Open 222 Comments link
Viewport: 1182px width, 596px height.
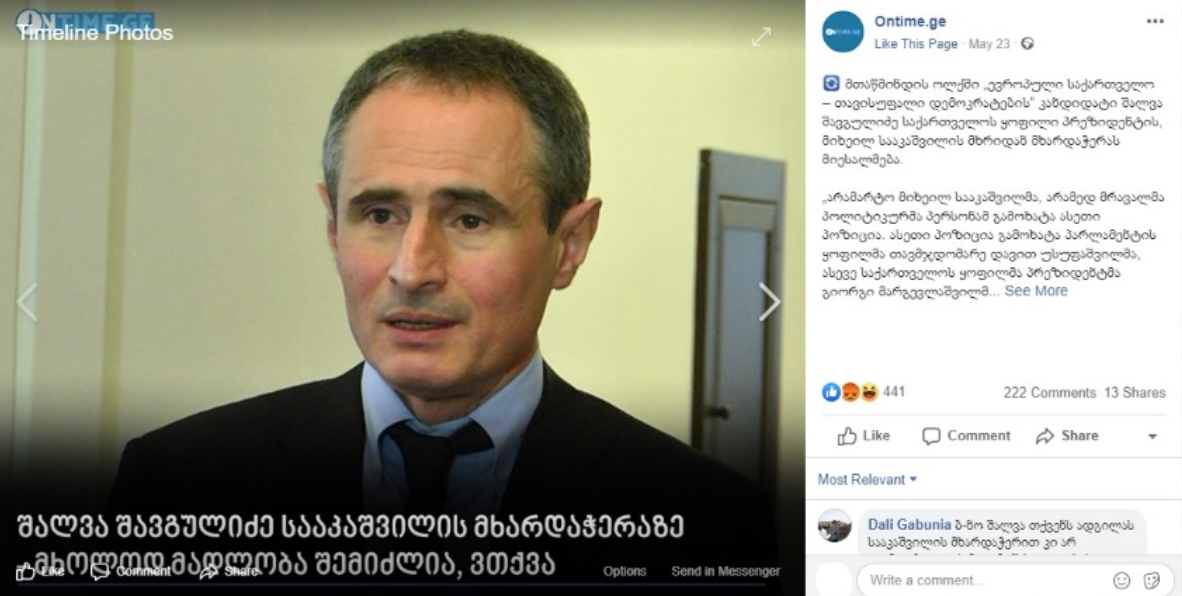[1049, 393]
